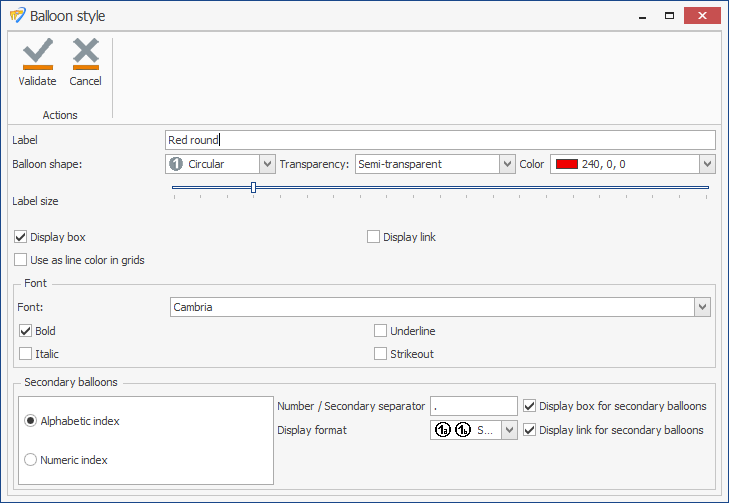Click the Label size slider handle
Image resolution: width=729 pixels, height=503 pixels.
click(x=253, y=187)
